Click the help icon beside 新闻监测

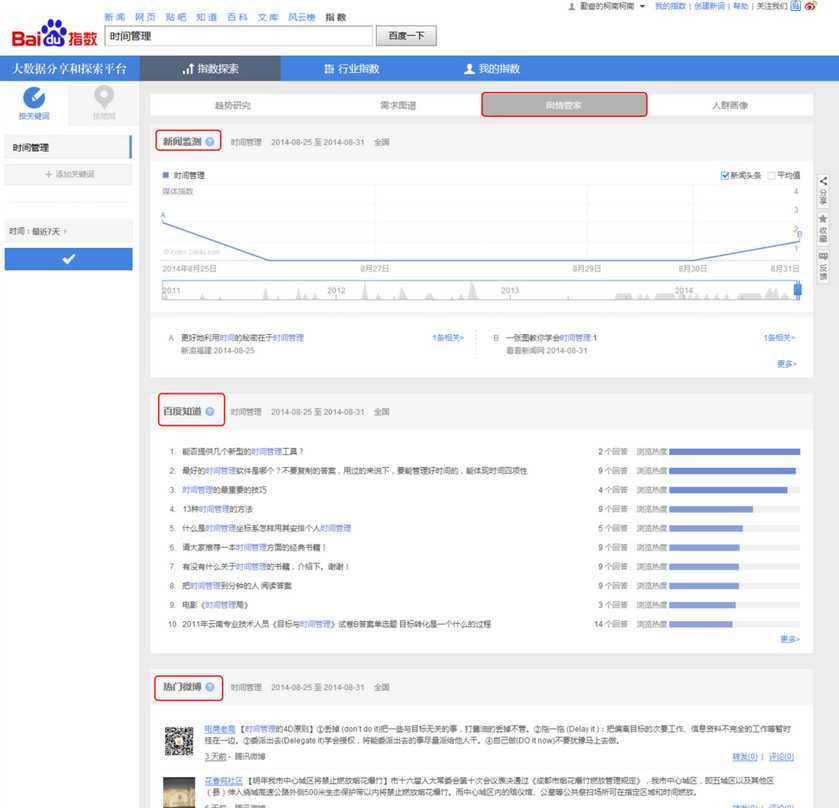210,142
